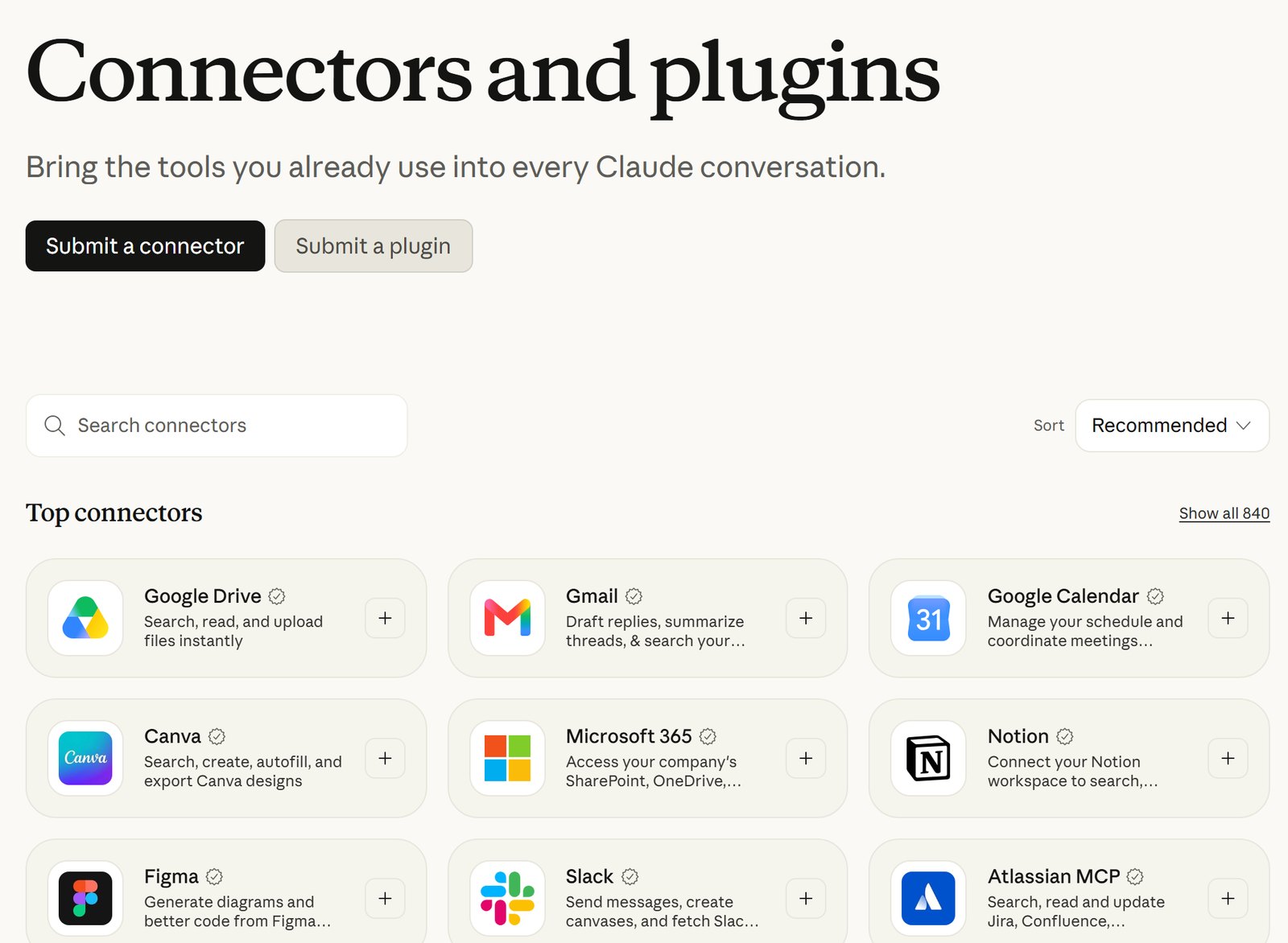Add the Slack connector with plus

(x=806, y=898)
